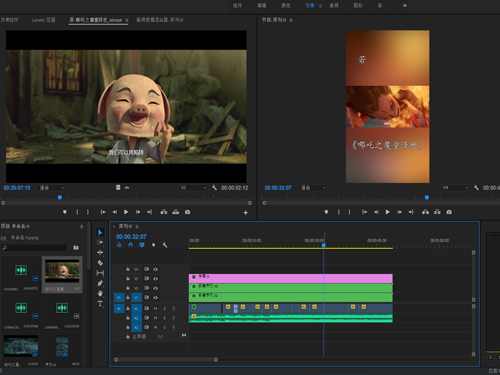Overwrite clip from Source Monitor

(176, 212)
